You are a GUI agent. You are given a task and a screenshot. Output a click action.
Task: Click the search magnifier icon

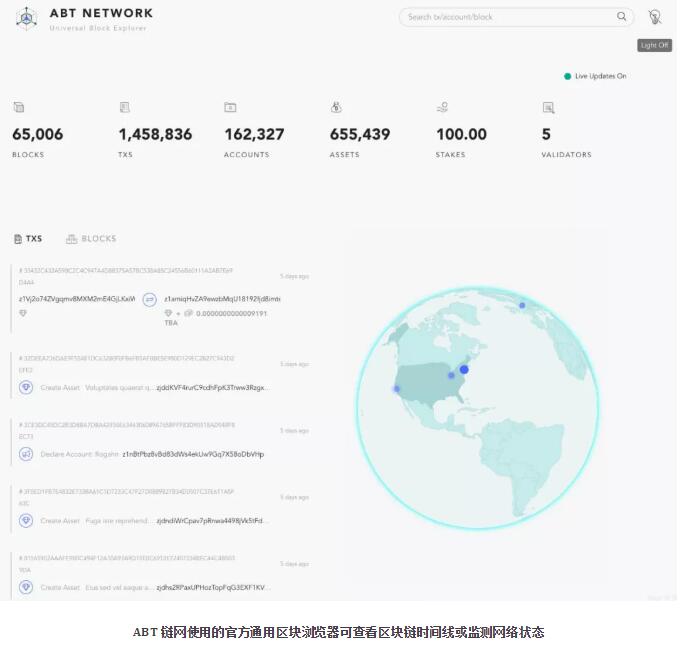click(621, 16)
